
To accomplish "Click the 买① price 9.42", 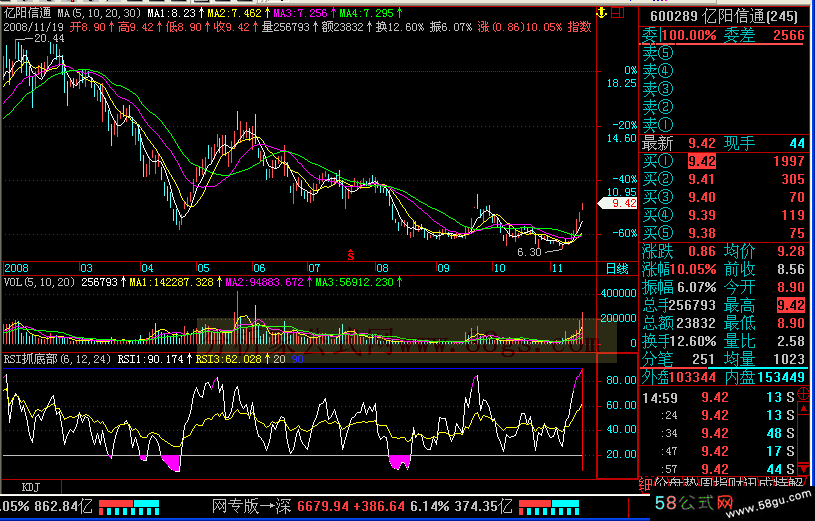I will [702, 161].
